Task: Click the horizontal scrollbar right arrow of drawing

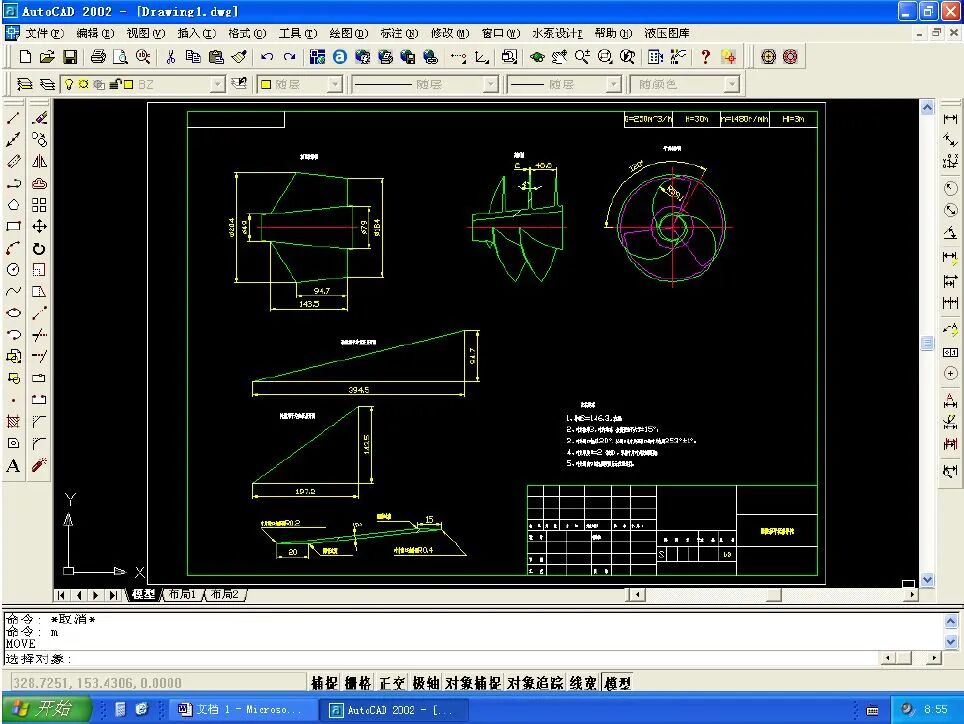Action: click(x=912, y=594)
